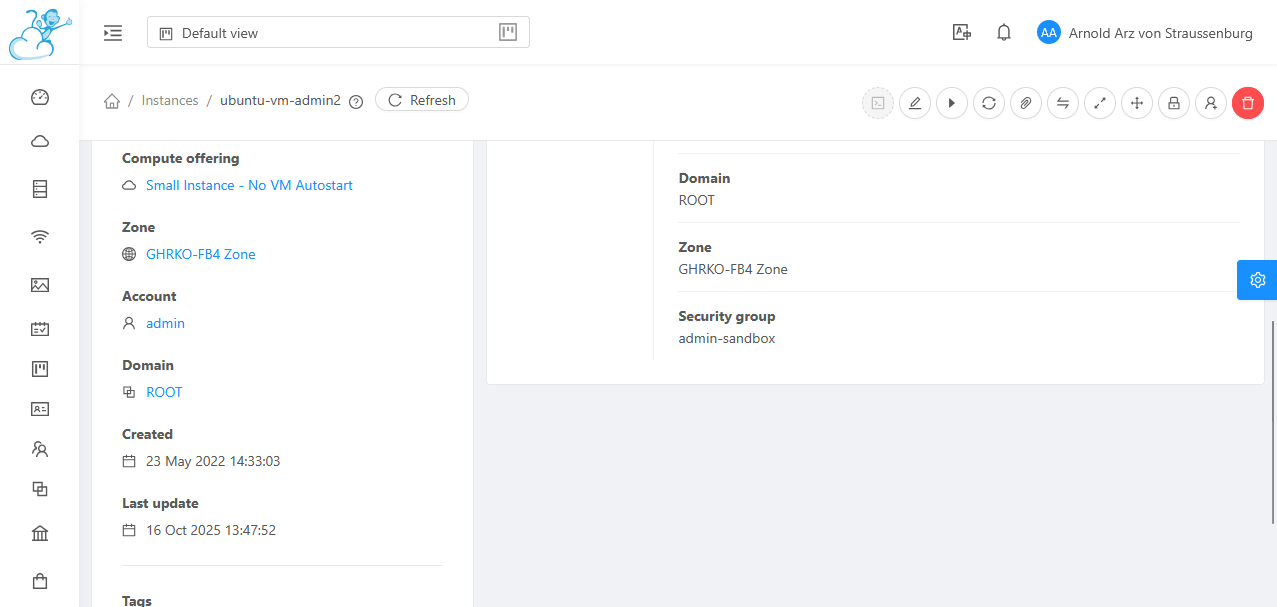The width and height of the screenshot is (1277, 607).
Task: Navigate back via the Instances breadcrumb
Action: point(170,100)
